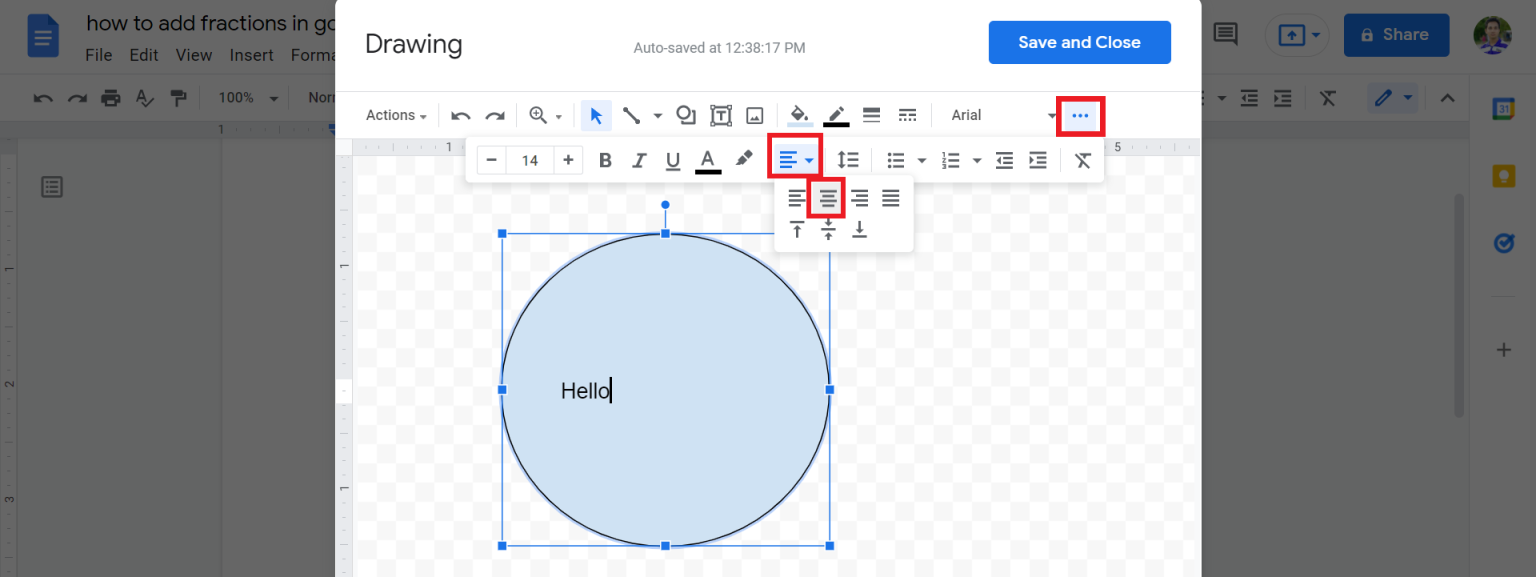Select Left align option

[x=796, y=198]
